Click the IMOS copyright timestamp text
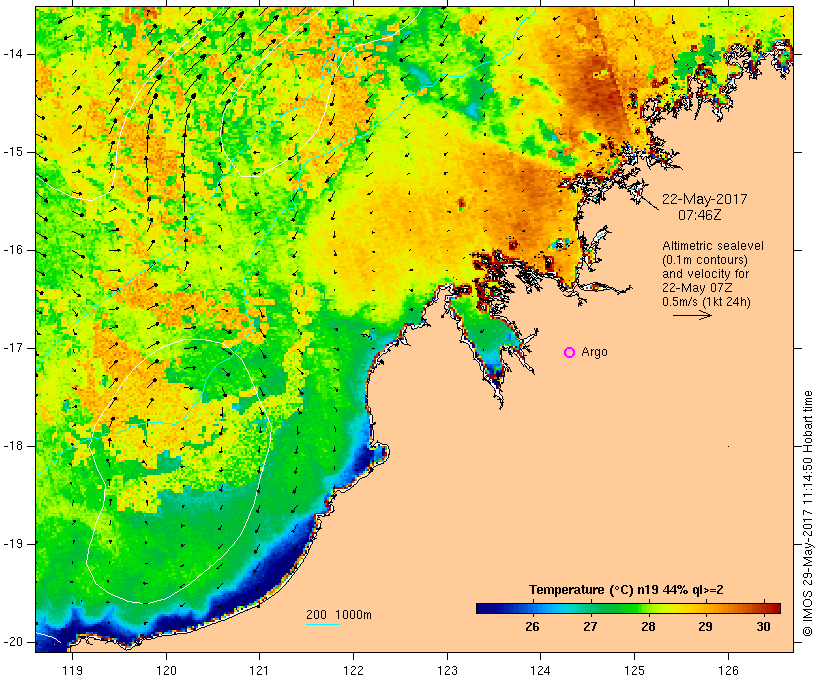Viewport: 820px width, 680px height. pos(808,513)
